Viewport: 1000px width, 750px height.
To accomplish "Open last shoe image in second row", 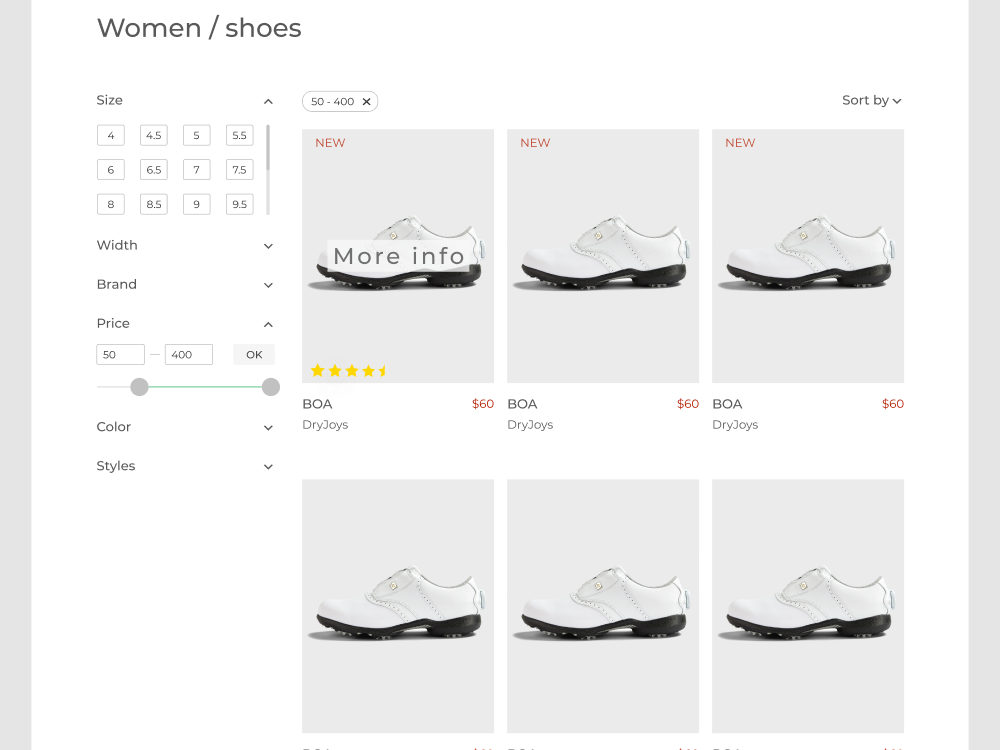I will (x=808, y=606).
